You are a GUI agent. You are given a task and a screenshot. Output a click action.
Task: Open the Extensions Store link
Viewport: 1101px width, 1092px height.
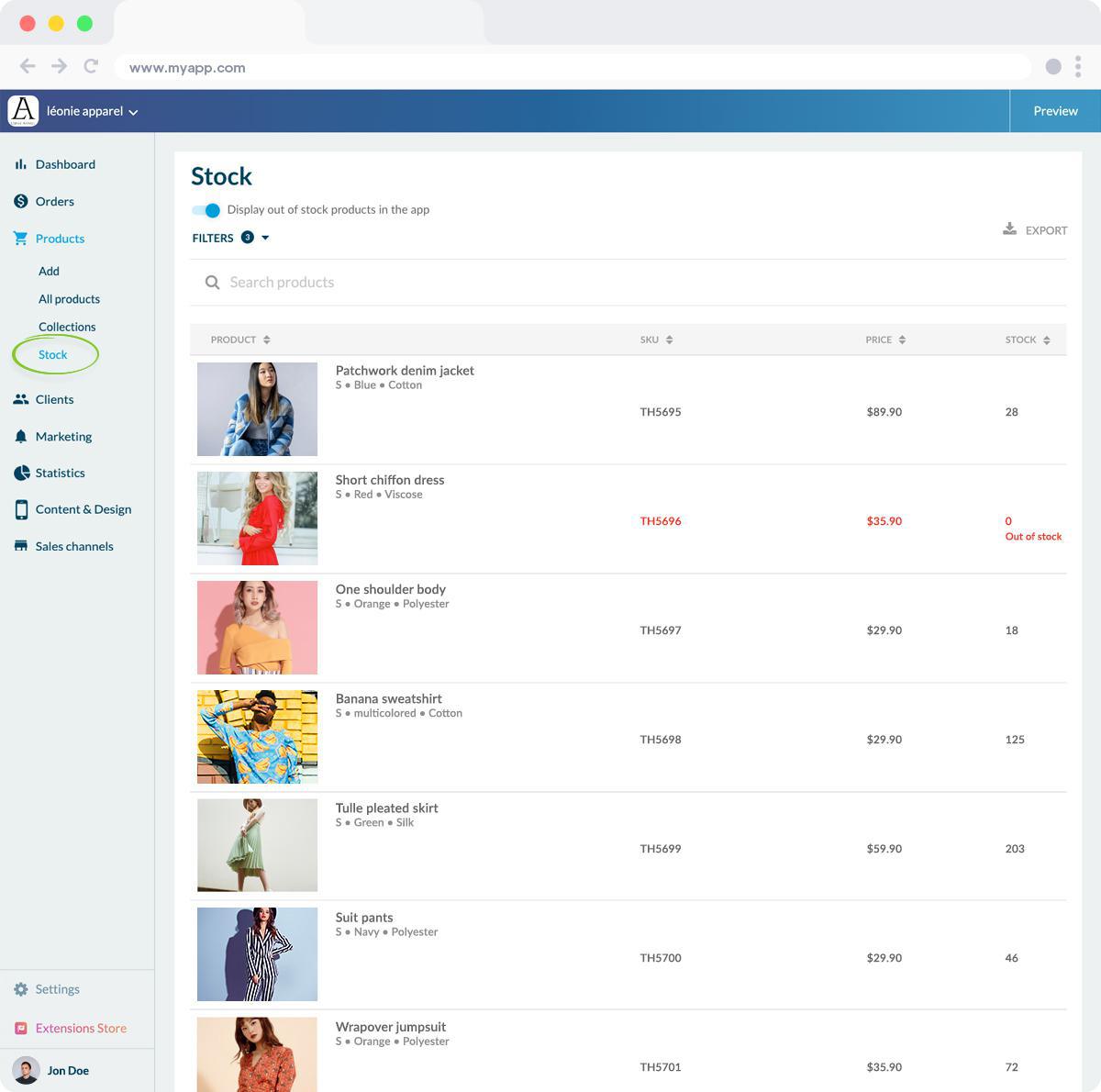(x=81, y=1029)
